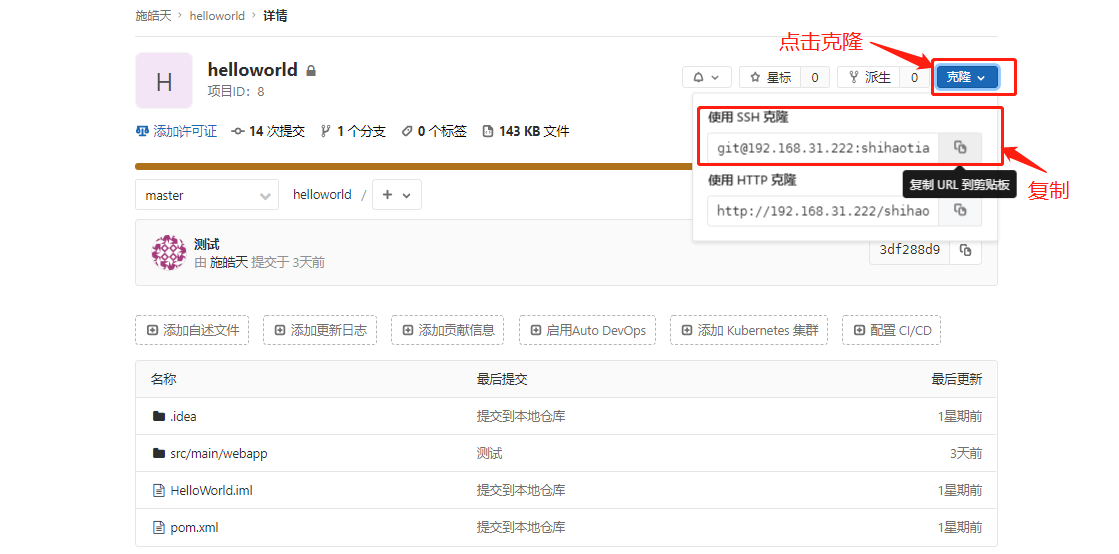Image resolution: width=1119 pixels, height=554 pixels.
Task: Click the 最后更新 column header
Action: click(956, 379)
